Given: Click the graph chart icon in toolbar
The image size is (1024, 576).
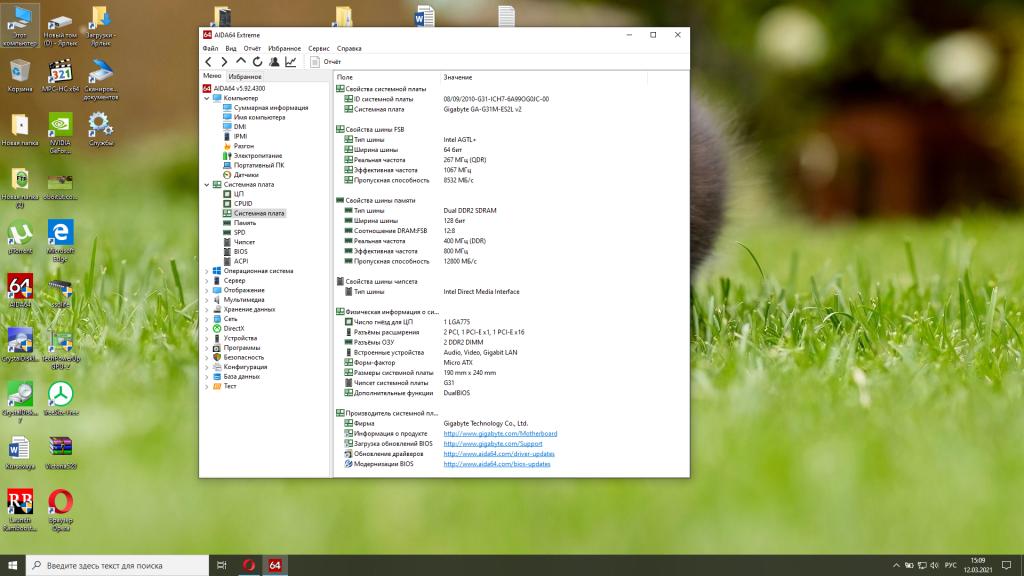Looking at the screenshot, I should click(291, 61).
